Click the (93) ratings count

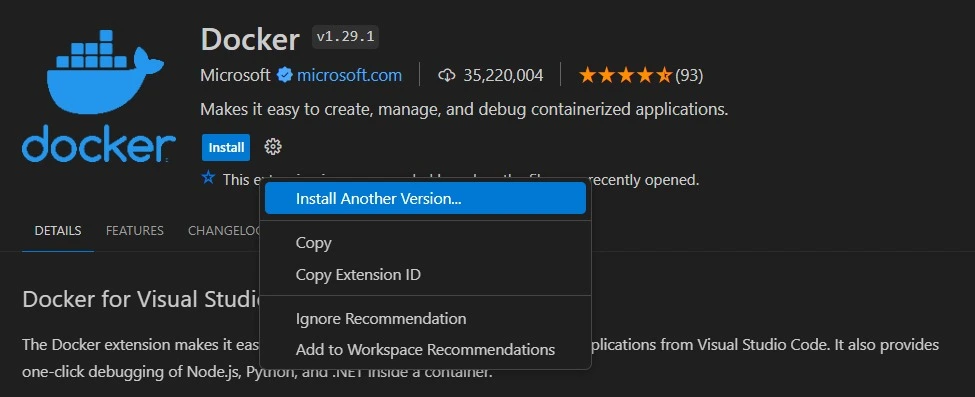689,76
